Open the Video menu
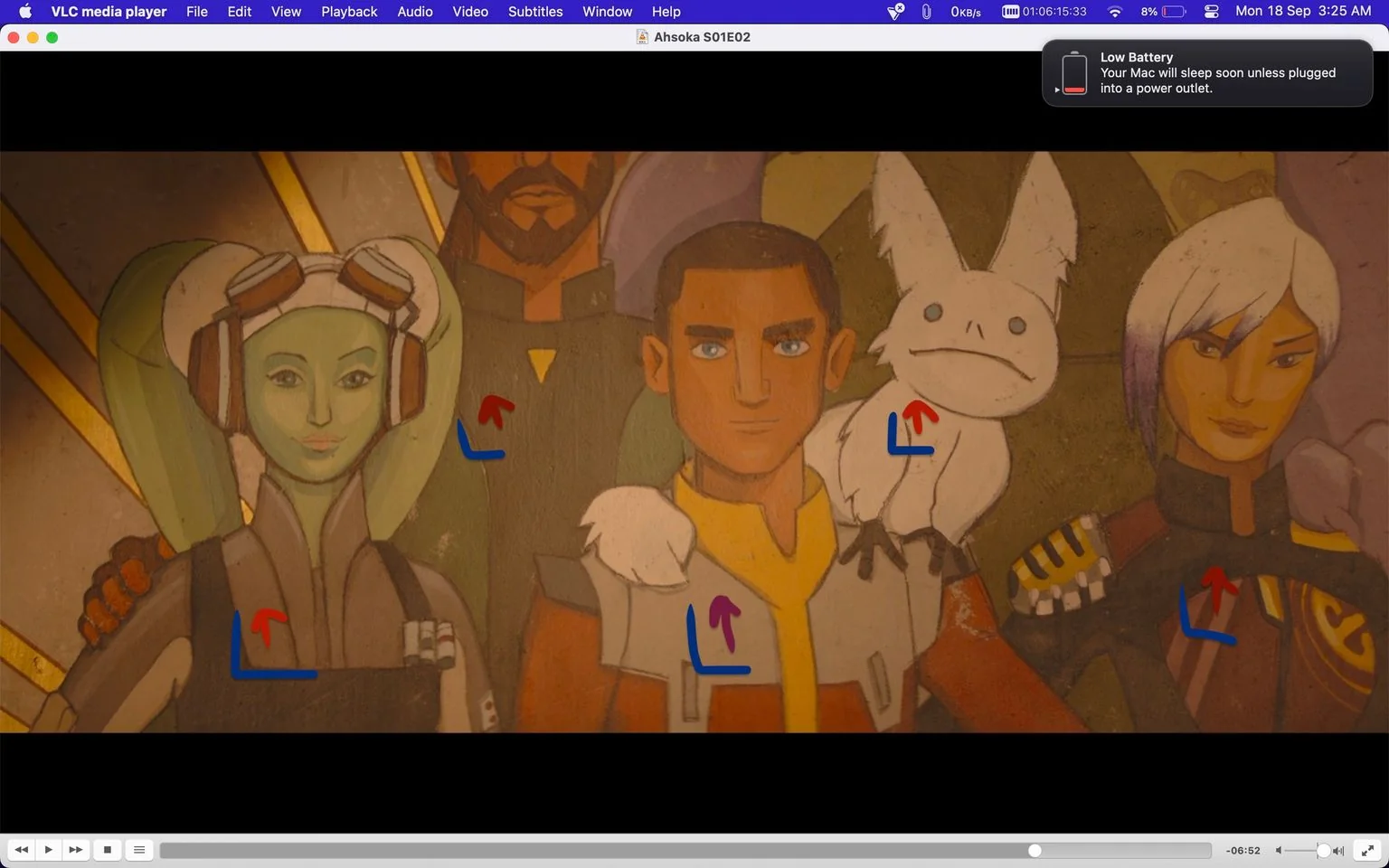Viewport: 1389px width, 868px height. 470,12
